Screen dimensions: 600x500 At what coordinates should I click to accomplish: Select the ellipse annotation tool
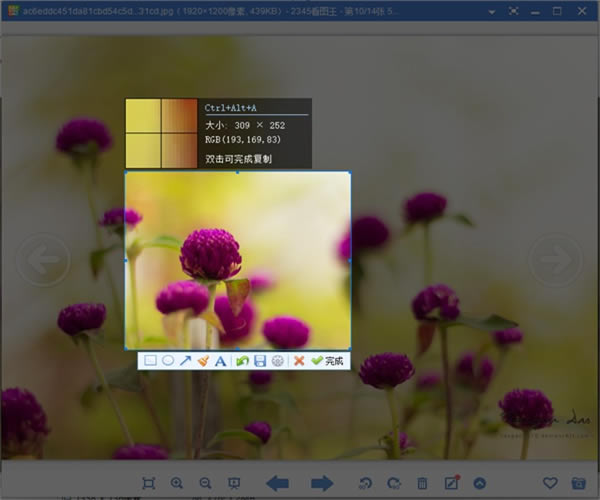167,360
